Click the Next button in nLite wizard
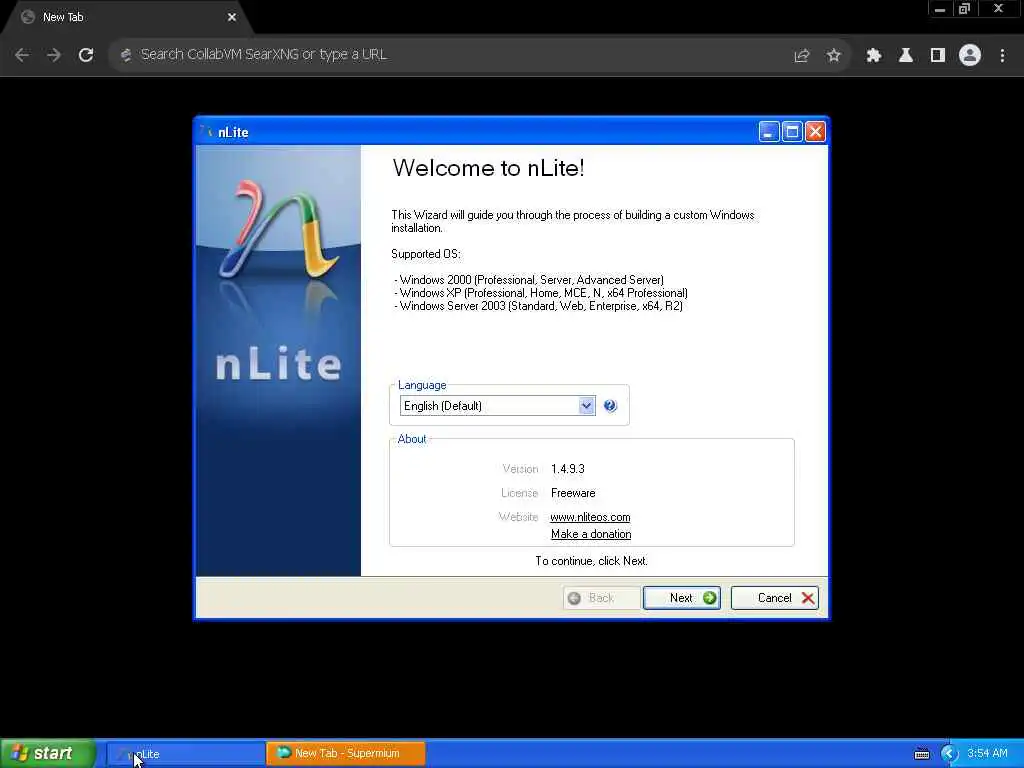 [x=681, y=598]
